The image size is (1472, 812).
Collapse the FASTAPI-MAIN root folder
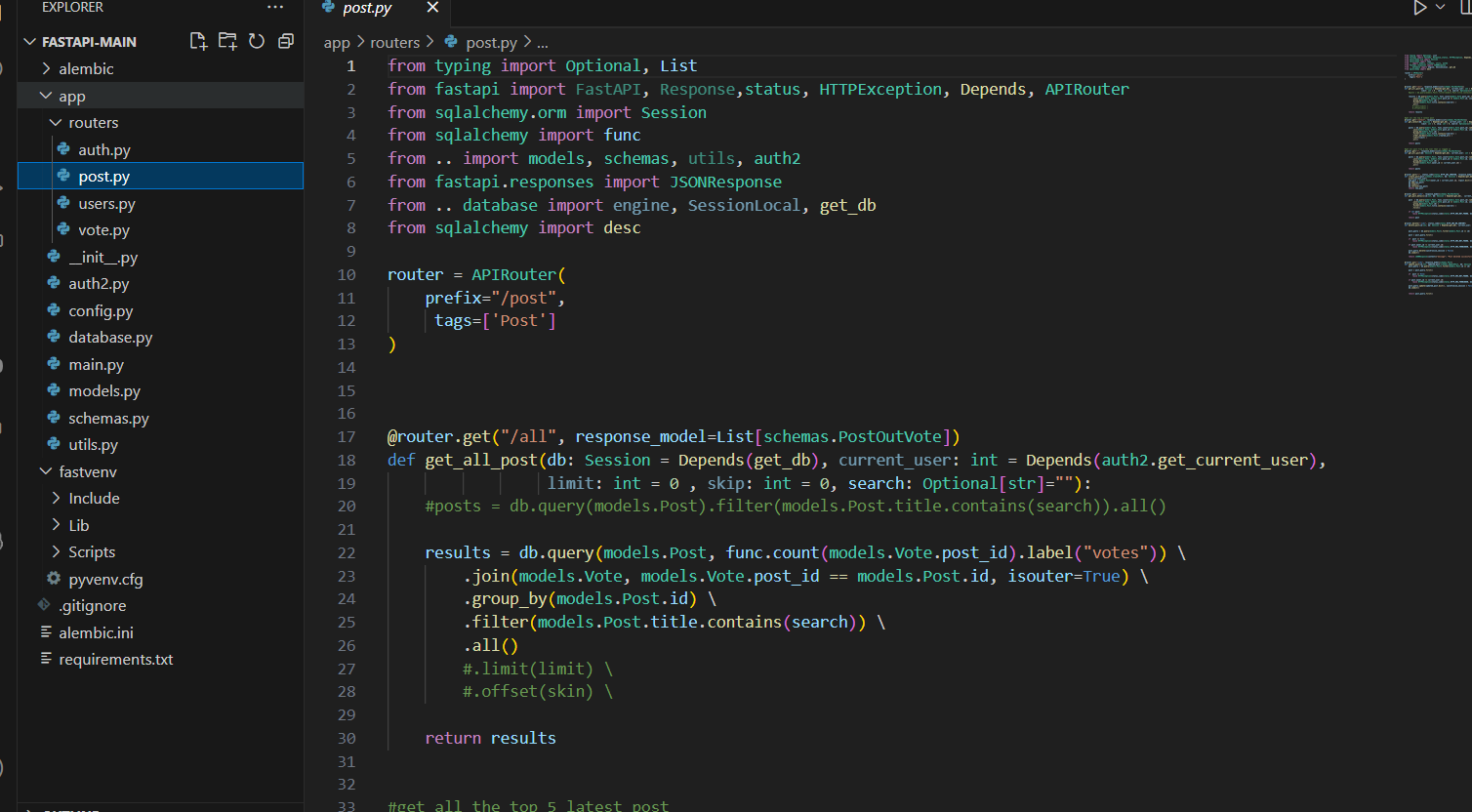29,41
